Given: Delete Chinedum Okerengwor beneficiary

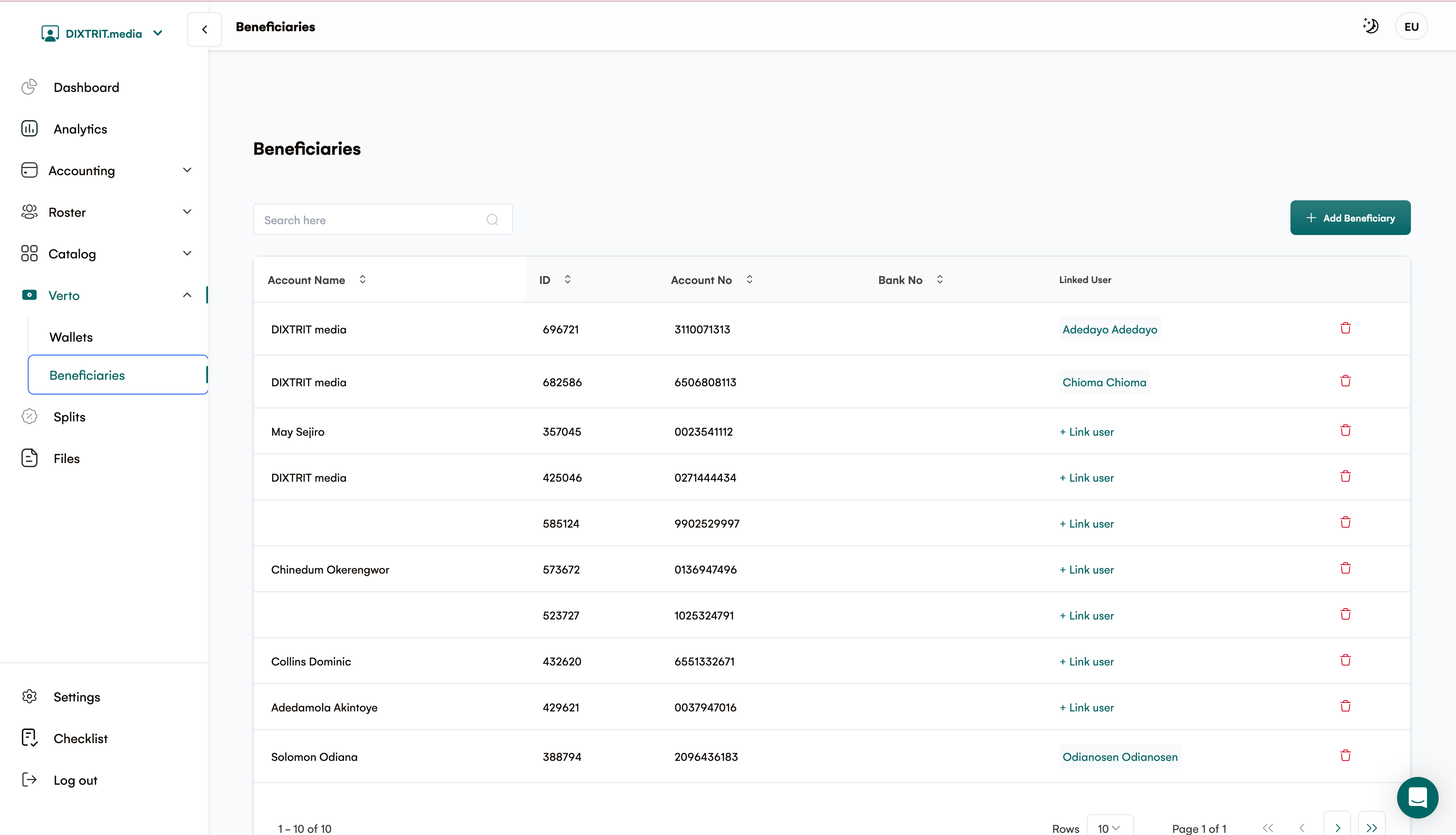Looking at the screenshot, I should 1345,568.
